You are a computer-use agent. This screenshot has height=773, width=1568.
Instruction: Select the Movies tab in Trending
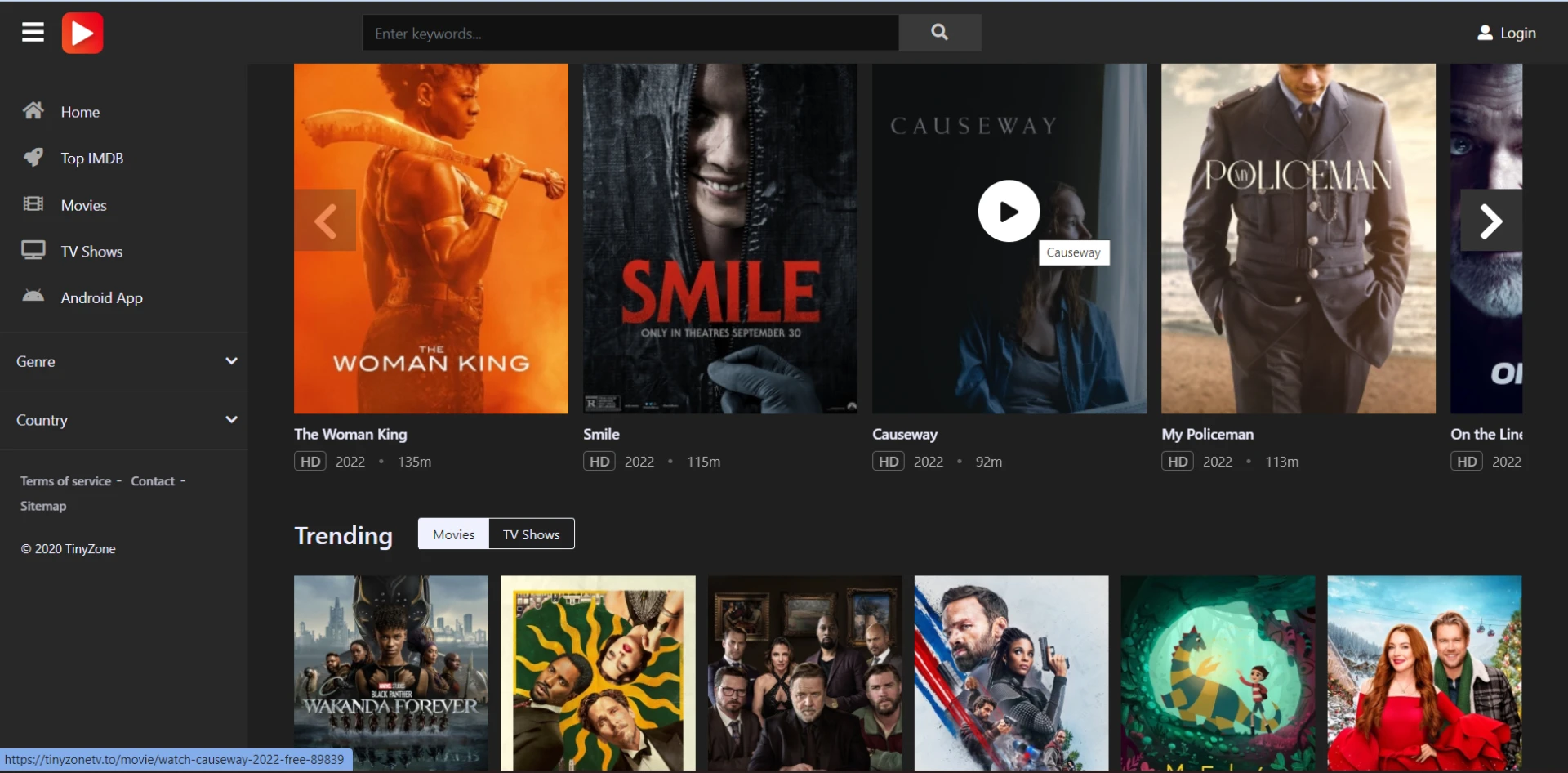tap(453, 534)
